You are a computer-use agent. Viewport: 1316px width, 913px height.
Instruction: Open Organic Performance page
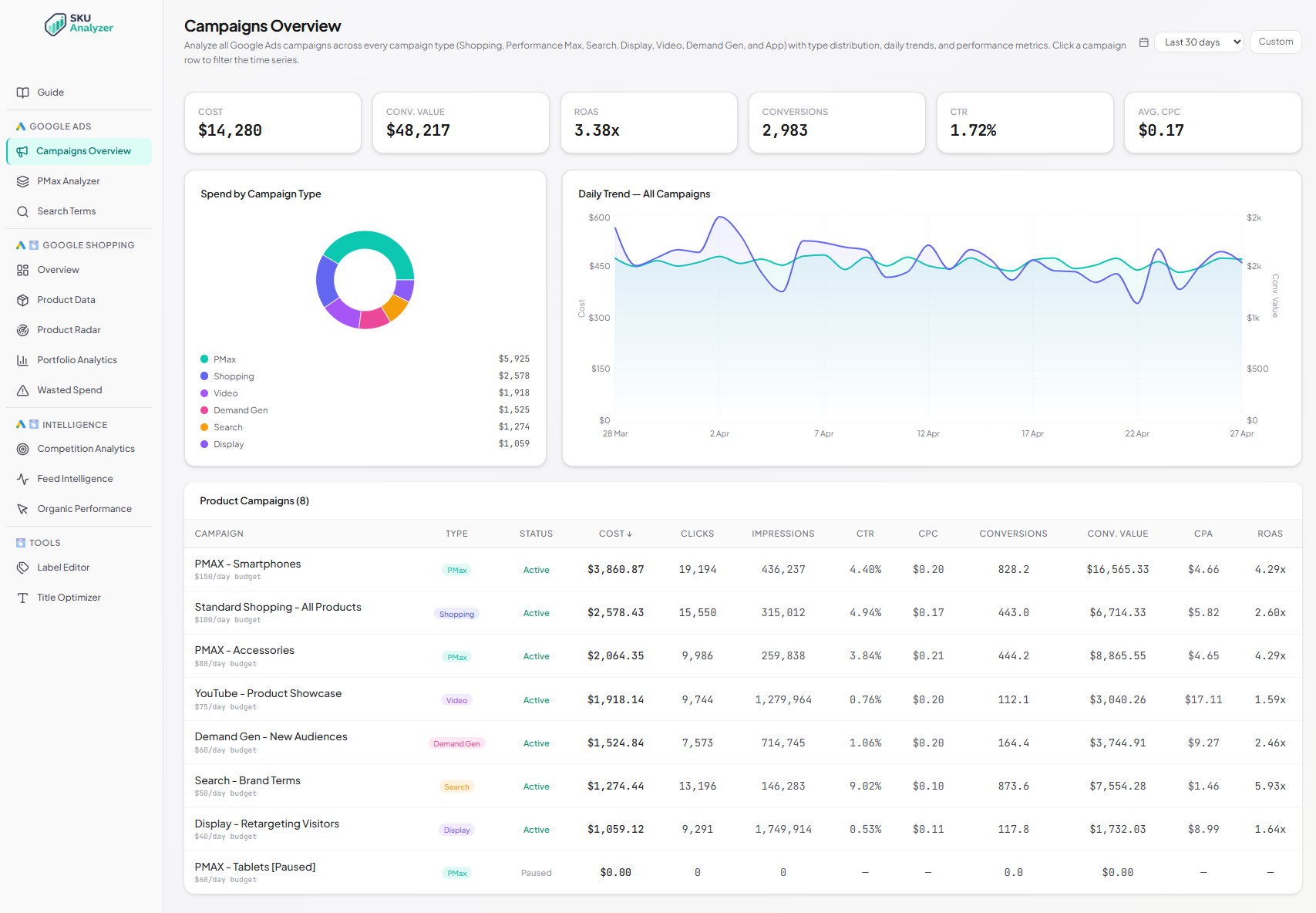click(79, 509)
